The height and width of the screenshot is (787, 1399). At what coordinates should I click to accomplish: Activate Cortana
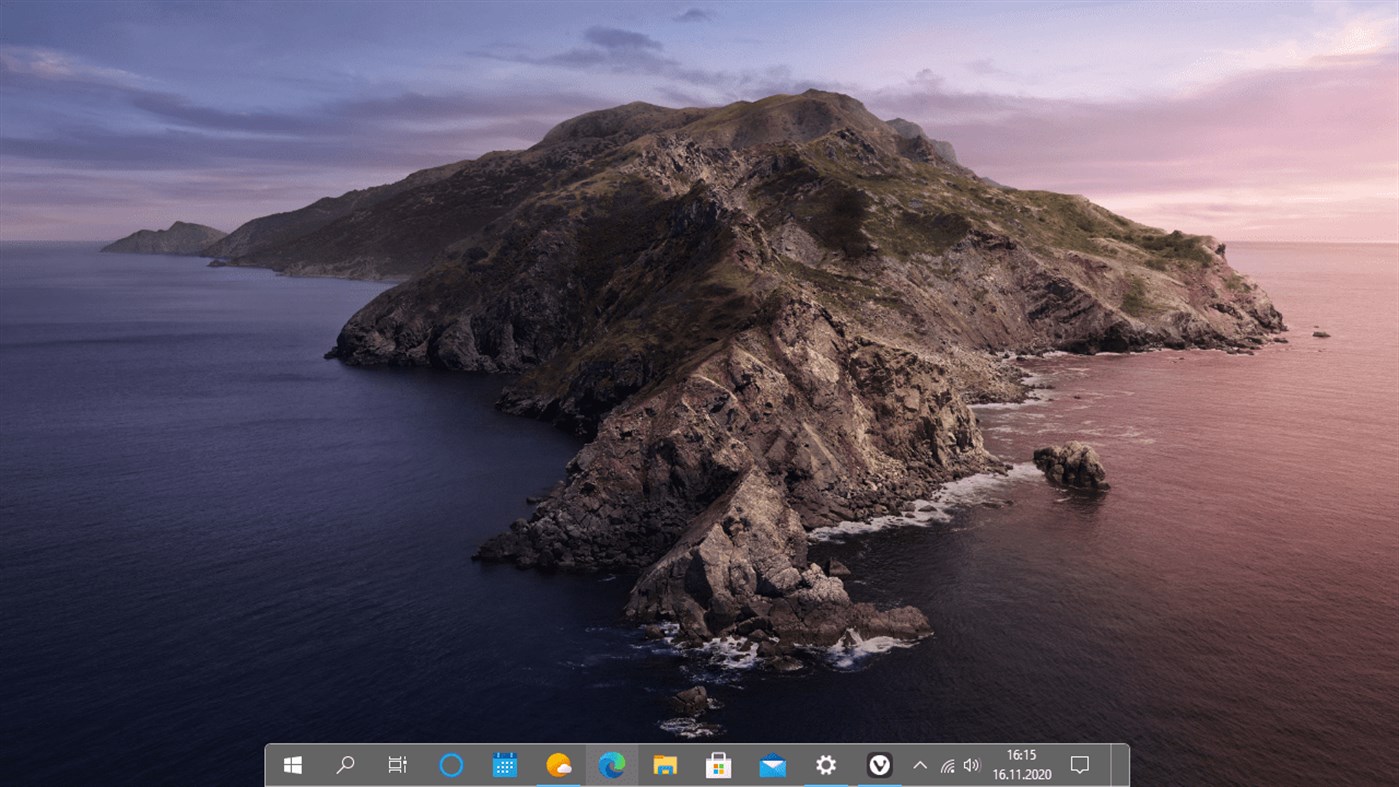tap(451, 765)
